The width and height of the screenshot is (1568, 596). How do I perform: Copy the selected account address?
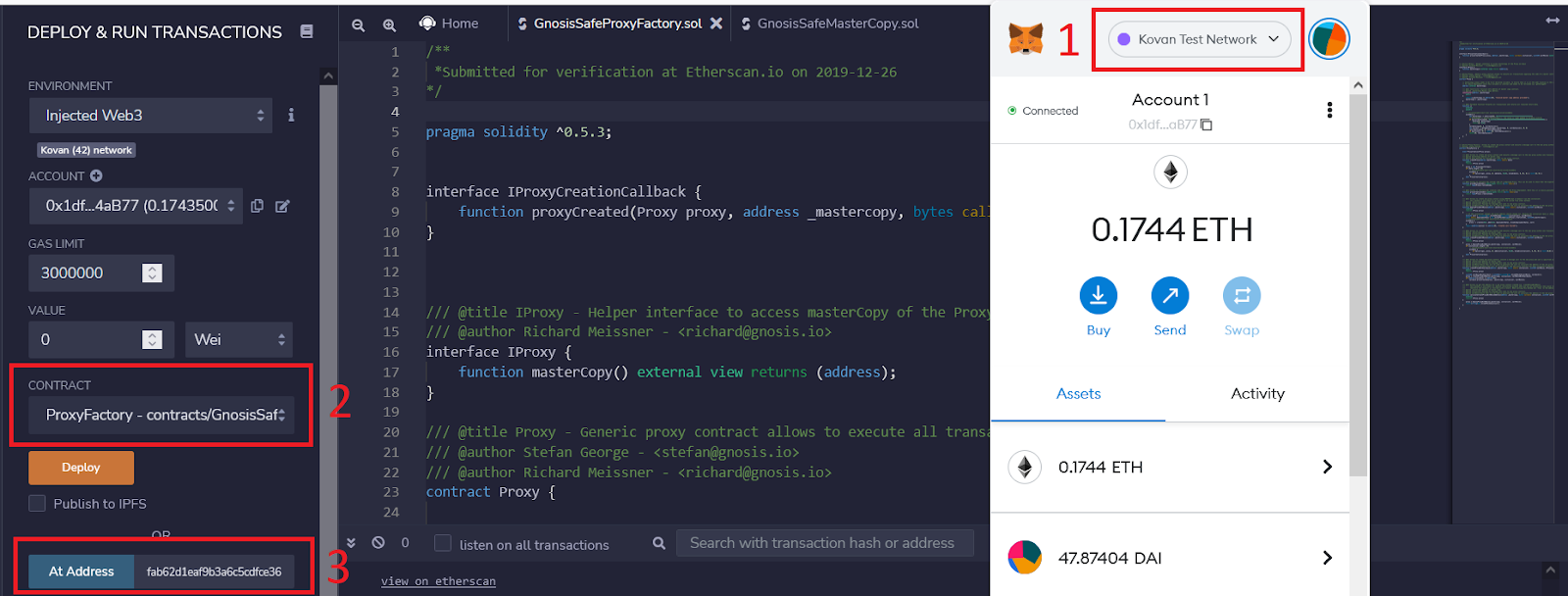coord(257,206)
